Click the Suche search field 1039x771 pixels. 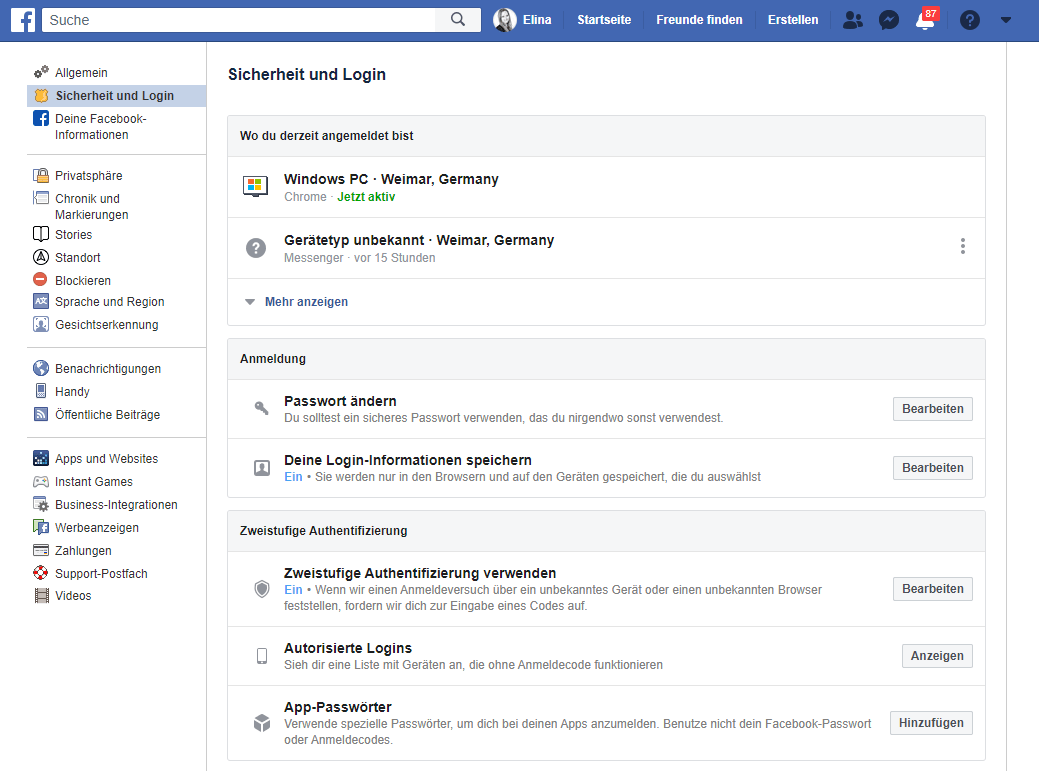click(x=239, y=20)
